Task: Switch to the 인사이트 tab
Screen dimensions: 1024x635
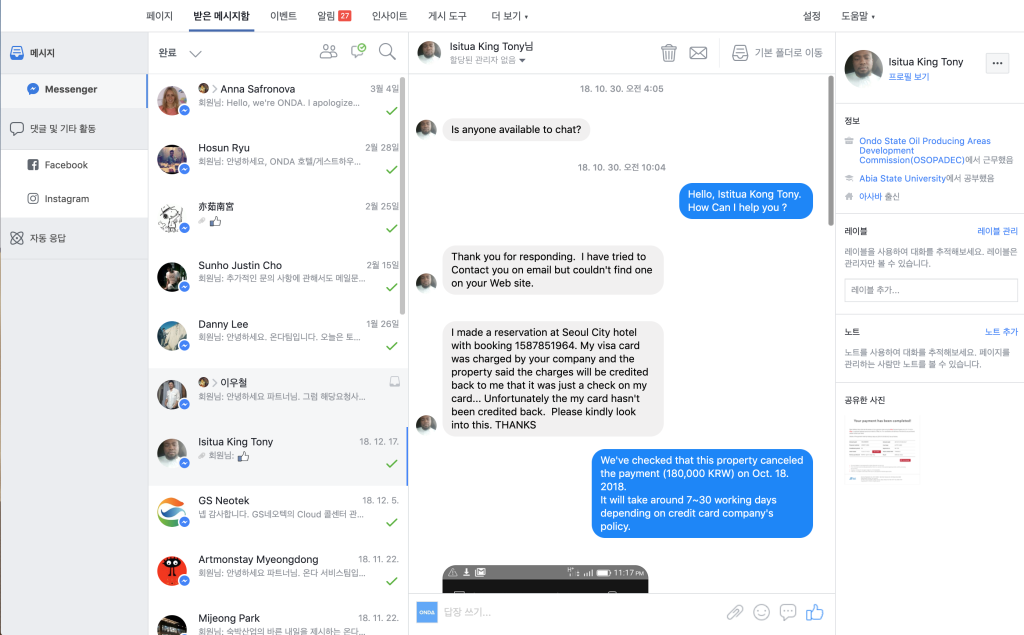Action: [389, 16]
